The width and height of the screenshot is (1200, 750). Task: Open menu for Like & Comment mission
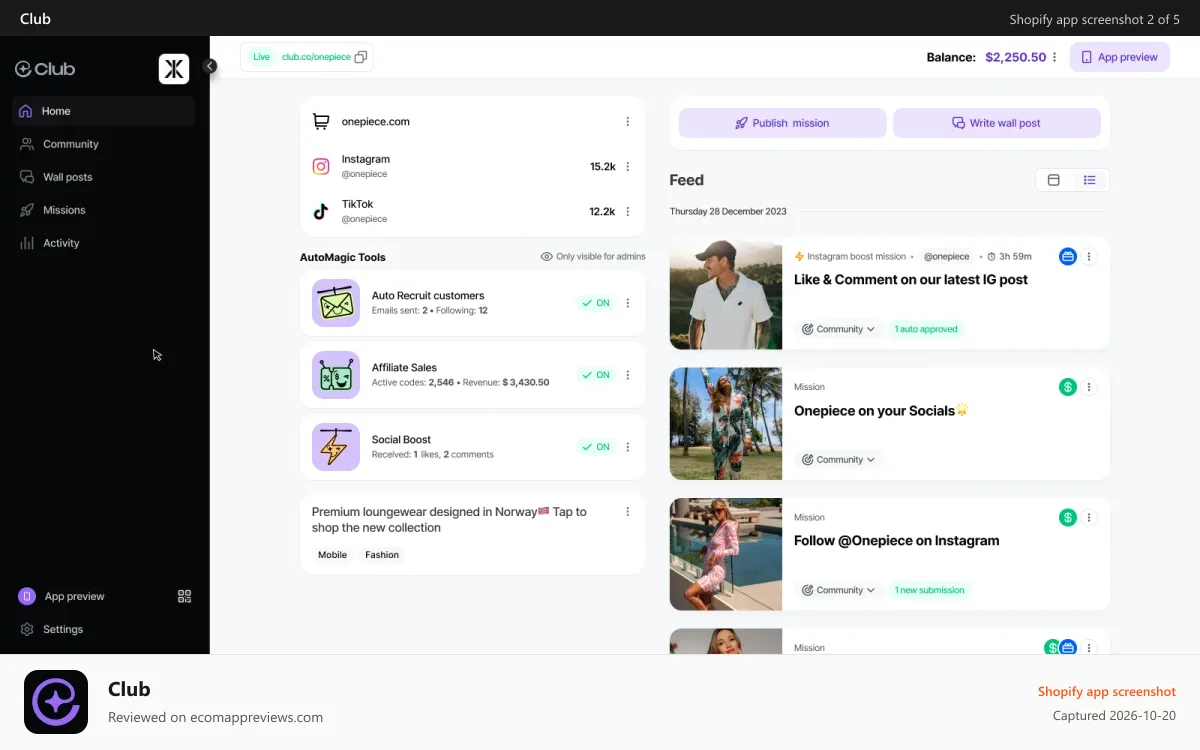1090,257
